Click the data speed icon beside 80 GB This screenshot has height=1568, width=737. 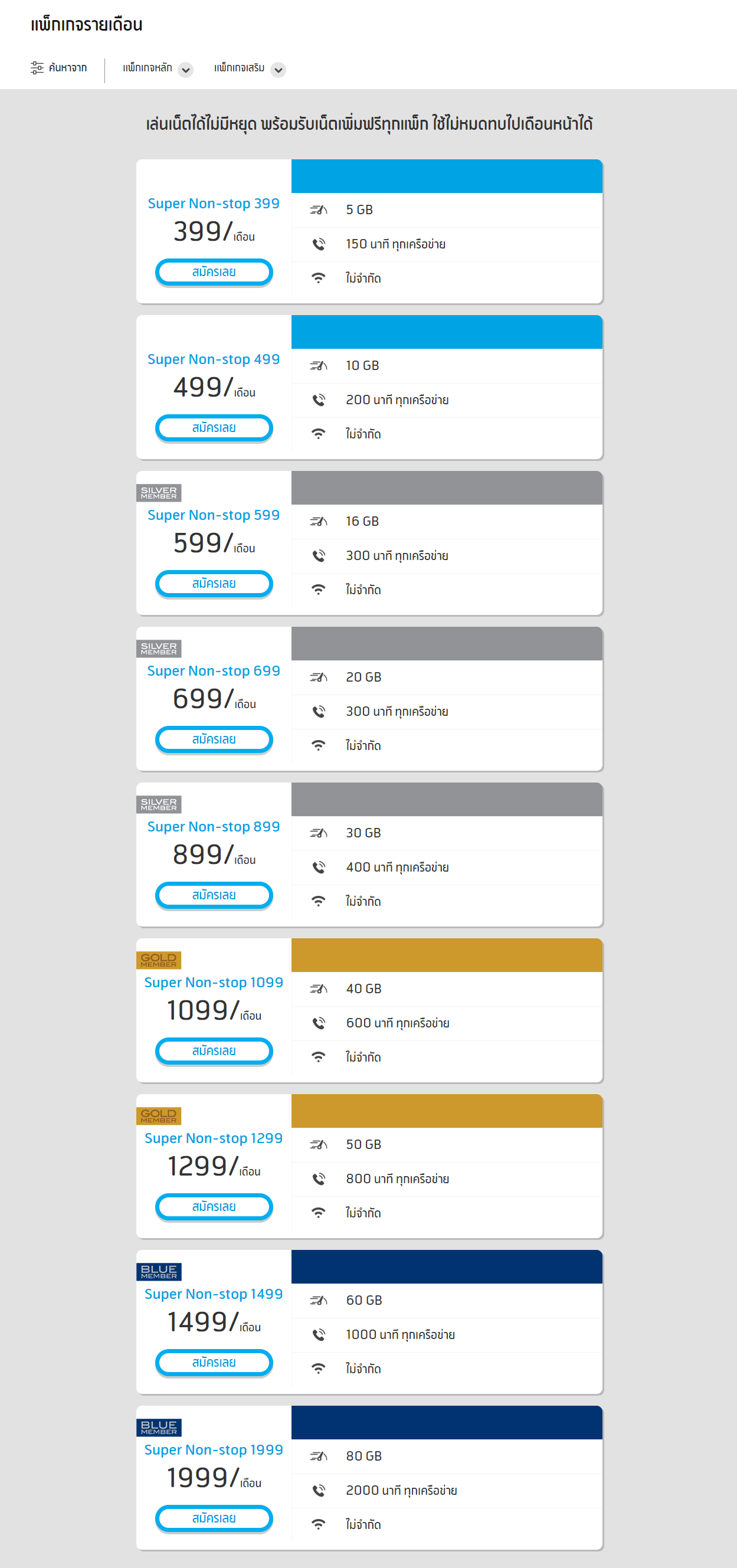coord(318,1456)
